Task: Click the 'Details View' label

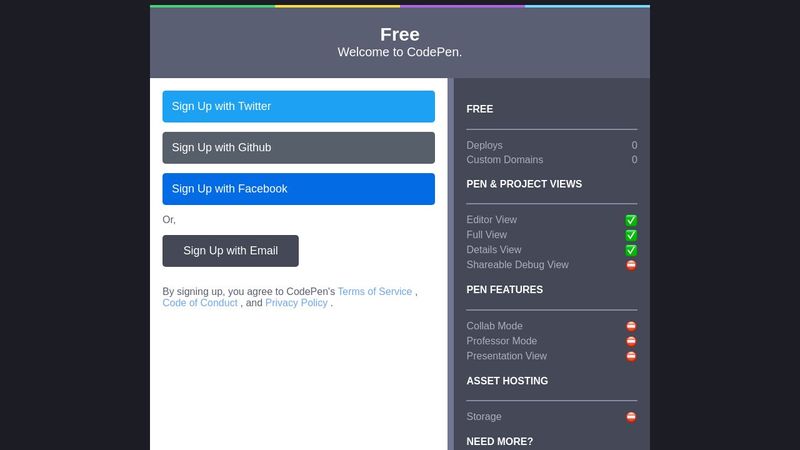Action: [x=493, y=249]
